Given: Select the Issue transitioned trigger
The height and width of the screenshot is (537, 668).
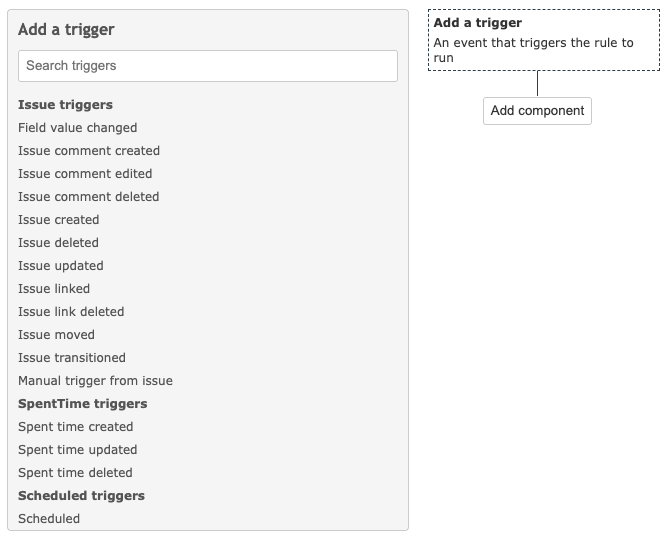Looking at the screenshot, I should click(72, 358).
